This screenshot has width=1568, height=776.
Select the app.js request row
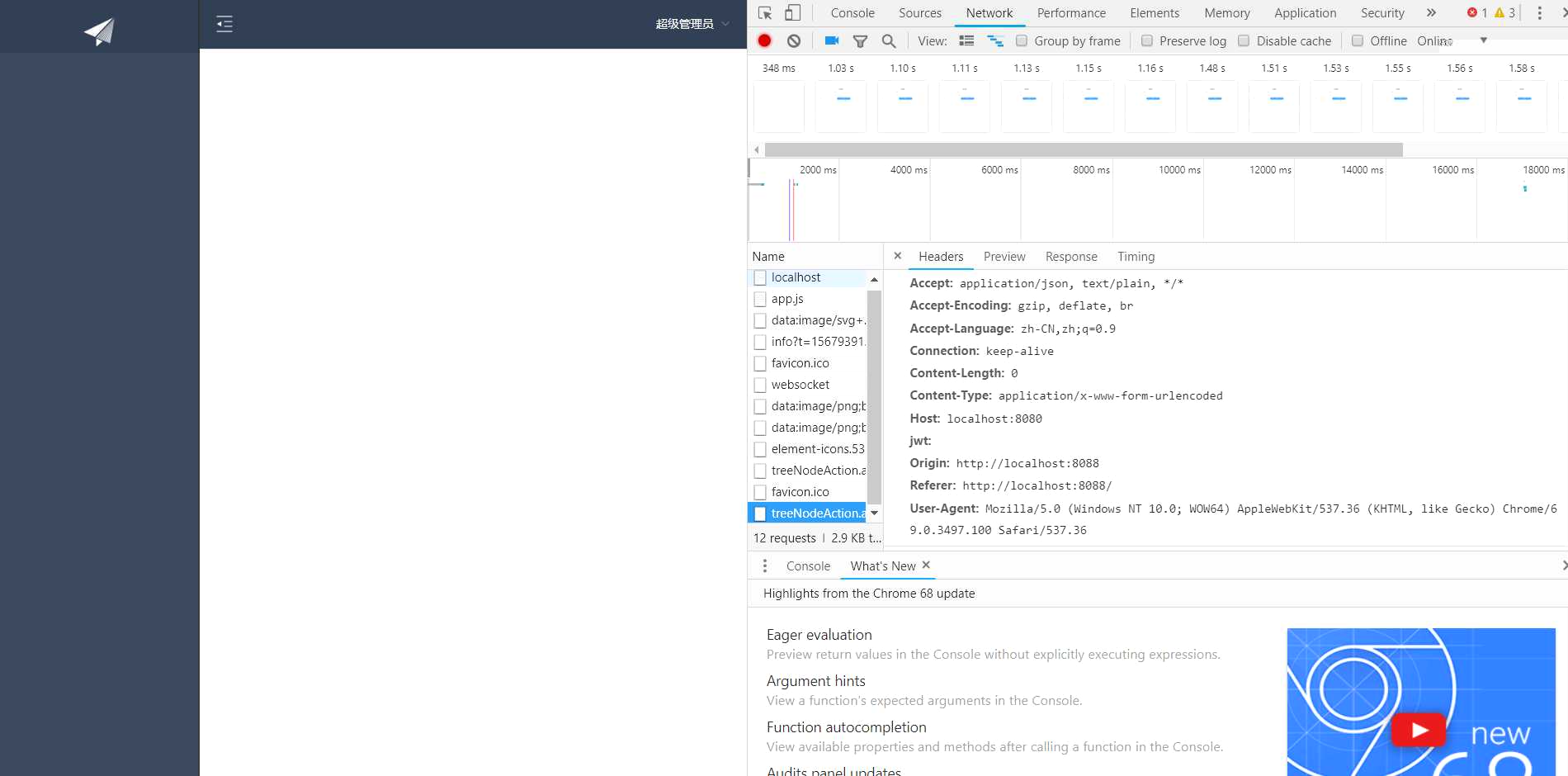pyautogui.click(x=807, y=299)
